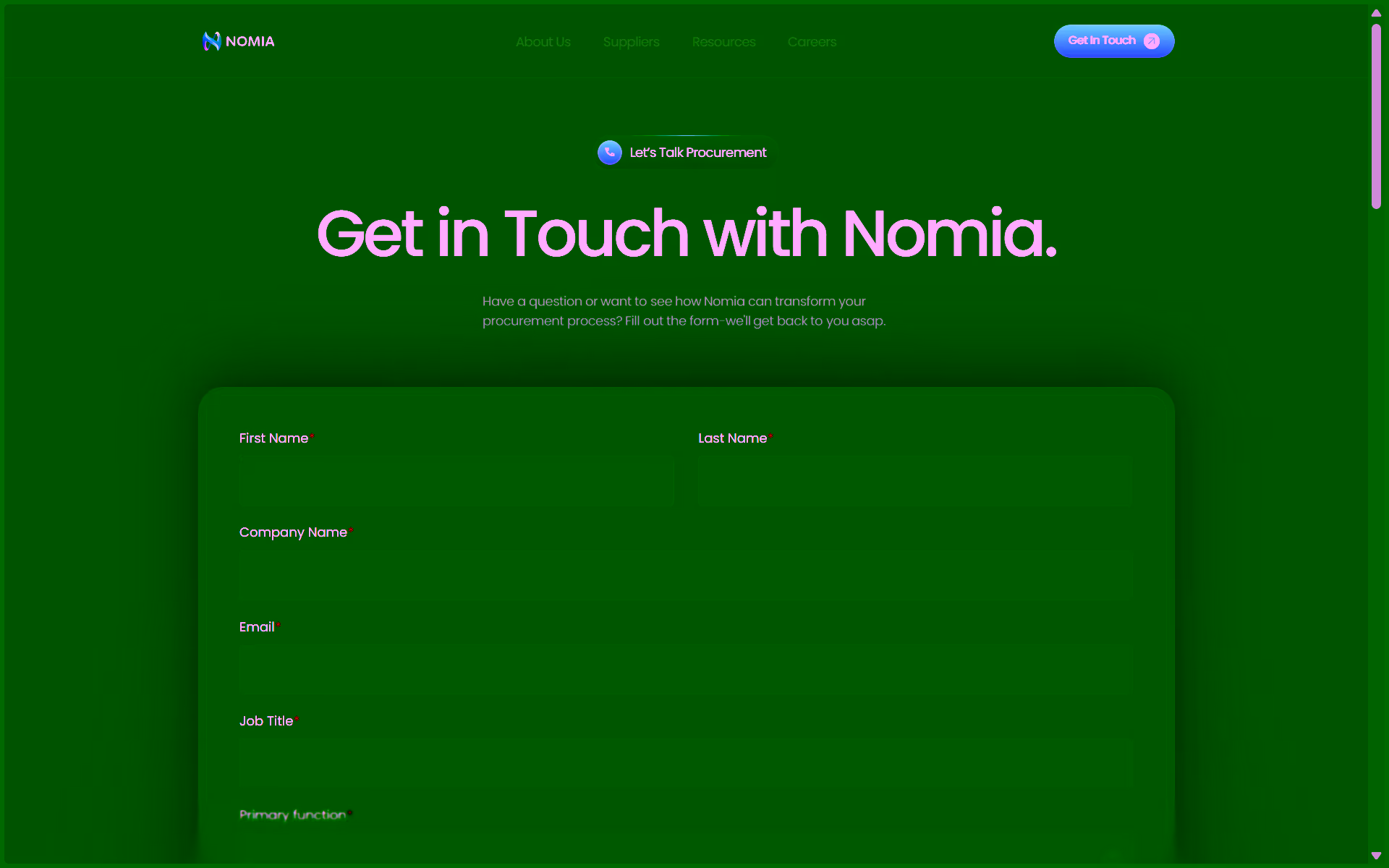Click the scrollbar down arrow
The height and width of the screenshot is (868, 1389).
click(1376, 856)
